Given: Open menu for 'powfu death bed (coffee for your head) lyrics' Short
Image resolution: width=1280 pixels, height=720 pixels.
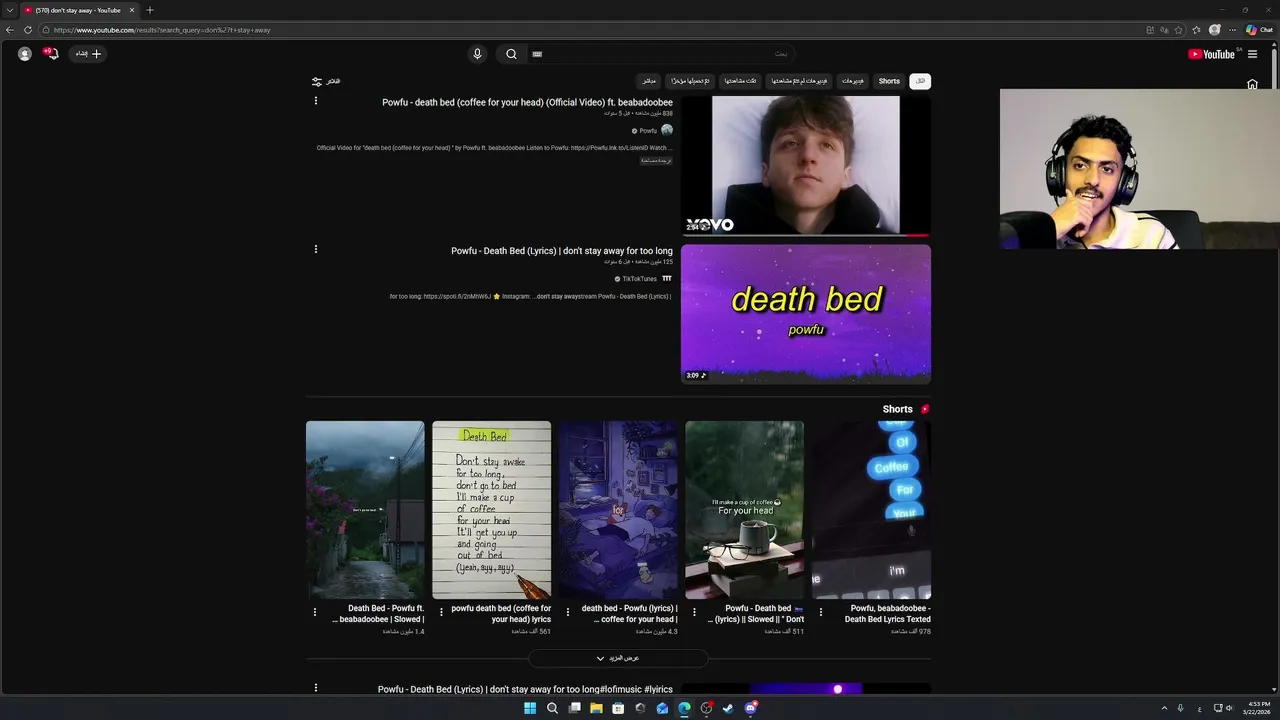Looking at the screenshot, I should [441, 612].
